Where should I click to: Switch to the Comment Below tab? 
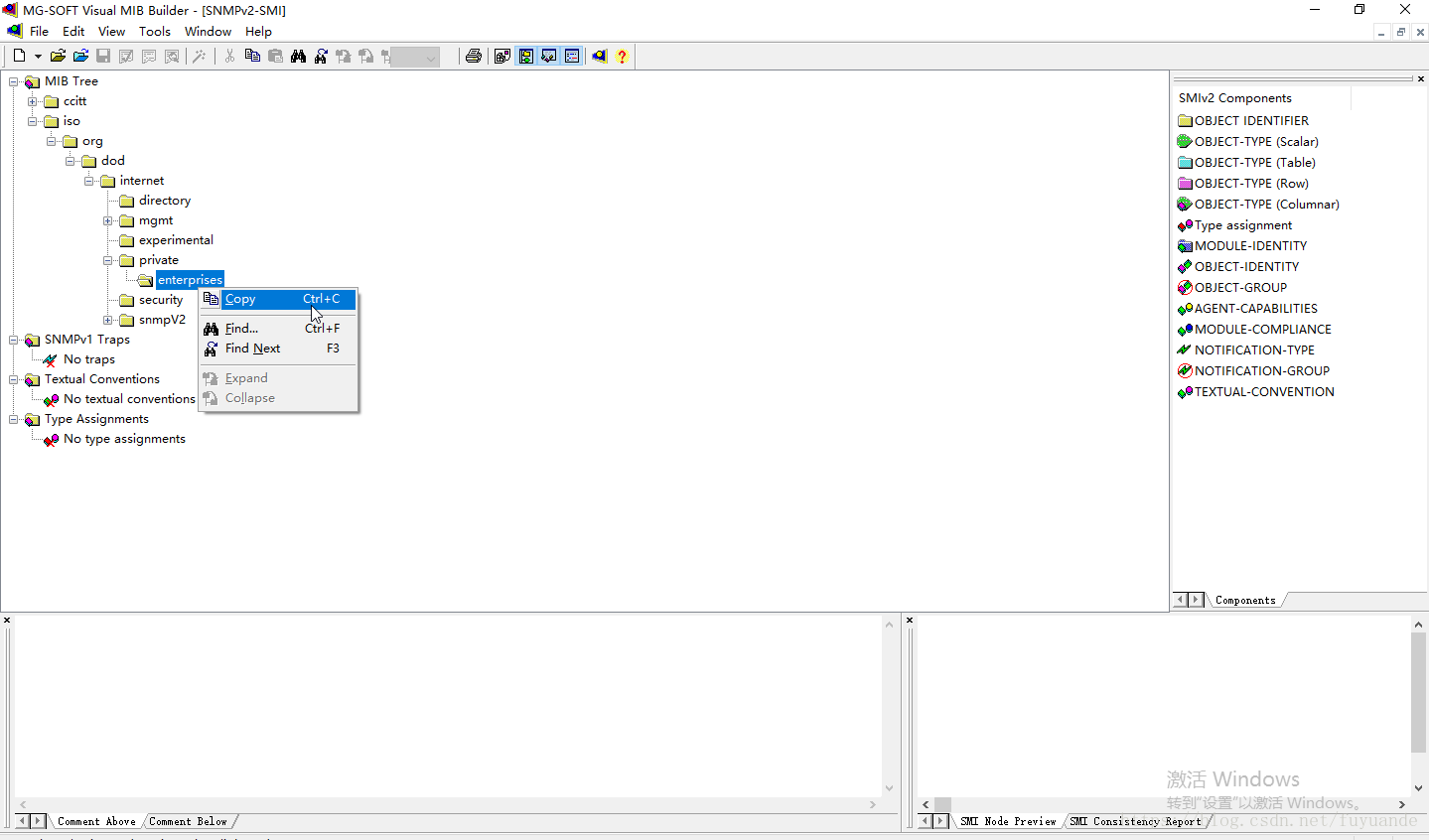188,821
